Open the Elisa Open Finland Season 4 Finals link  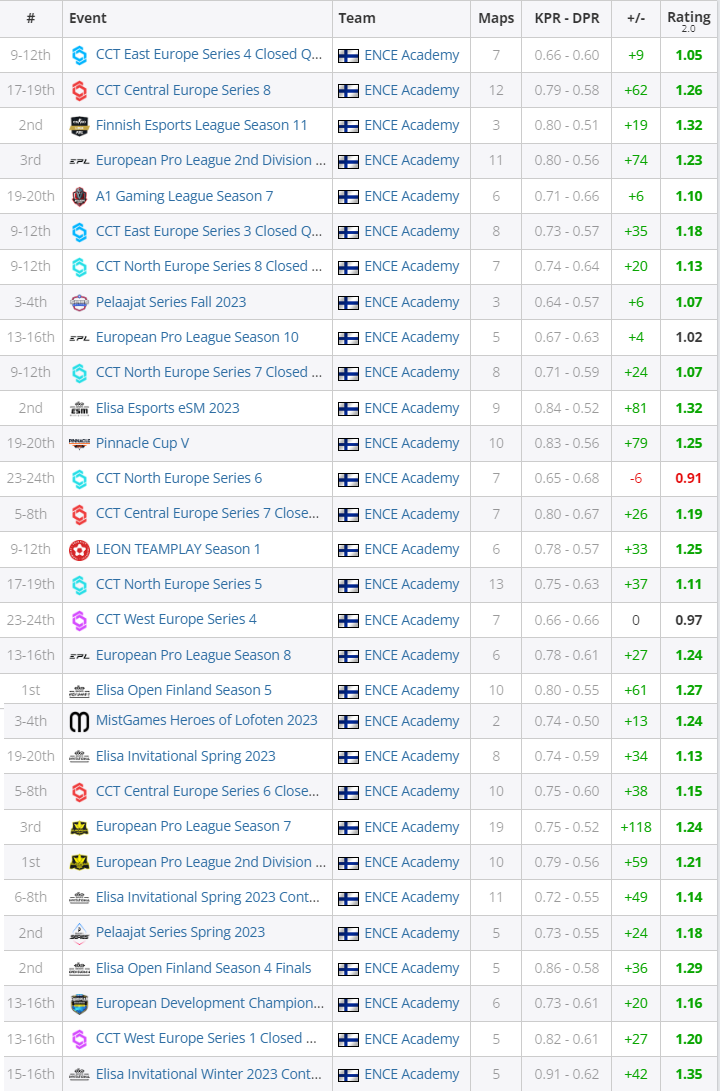pos(203,968)
